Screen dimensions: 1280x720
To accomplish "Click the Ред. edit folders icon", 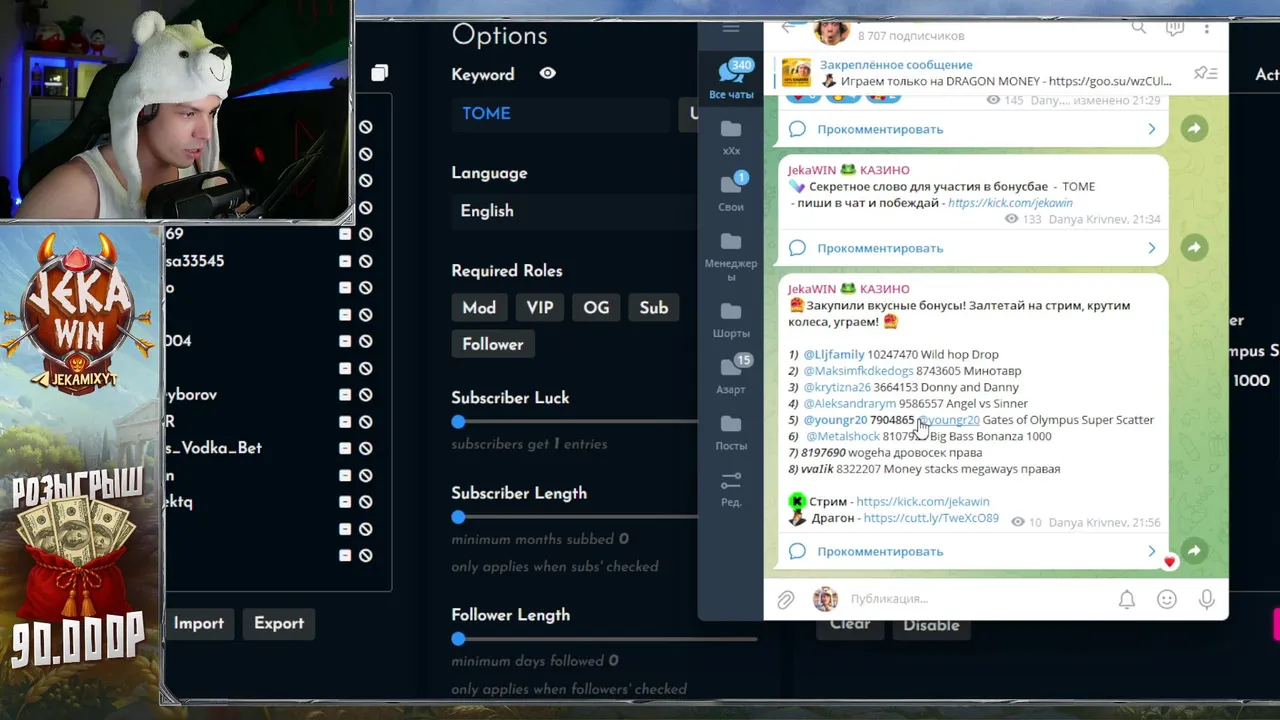I will click(731, 489).
